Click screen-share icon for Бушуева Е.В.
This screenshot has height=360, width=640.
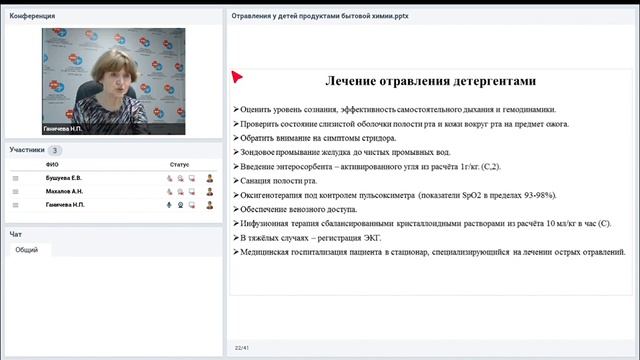pyautogui.click(x=192, y=178)
